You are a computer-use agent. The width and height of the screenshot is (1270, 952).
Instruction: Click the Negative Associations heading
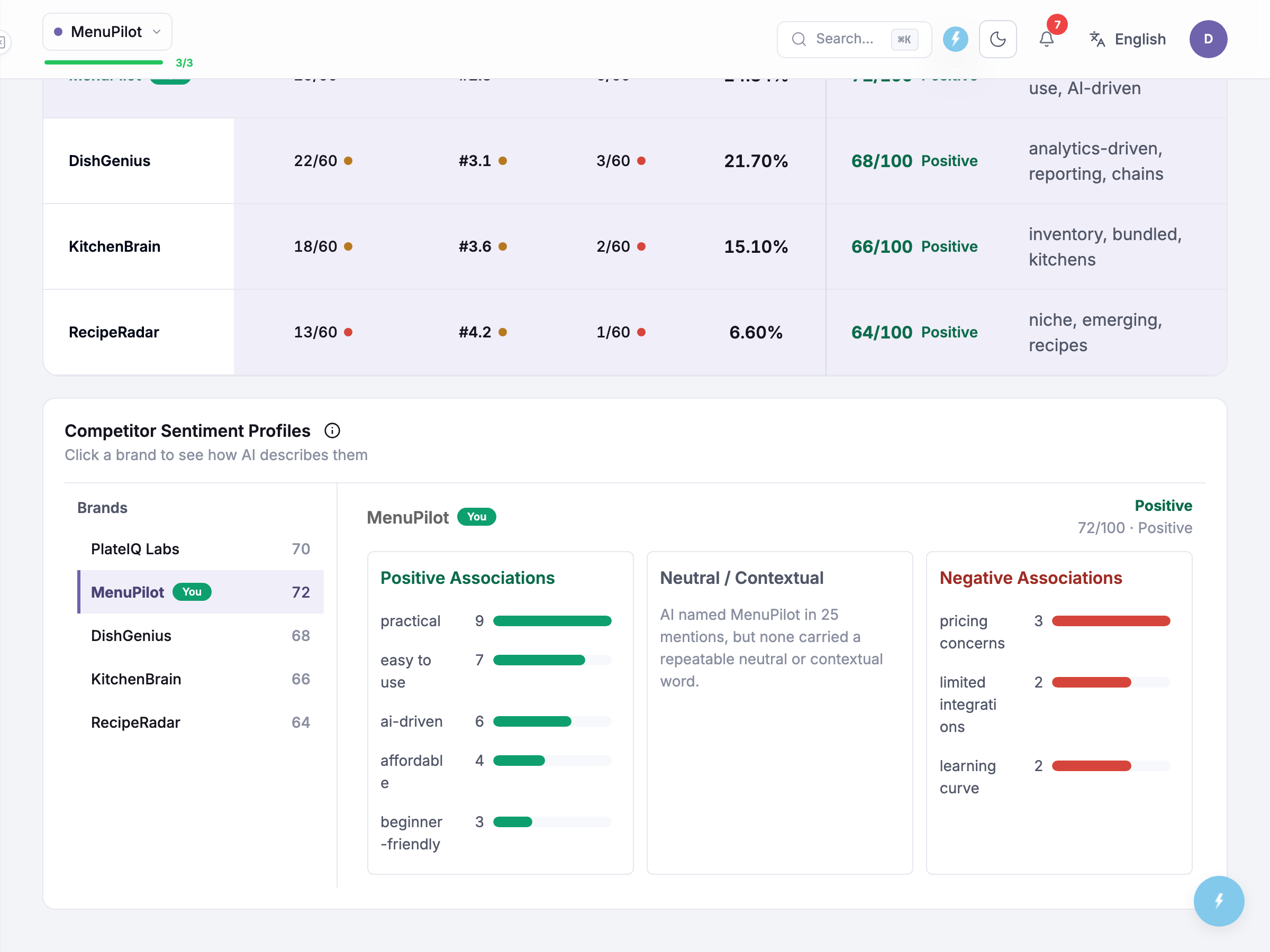[1031, 578]
